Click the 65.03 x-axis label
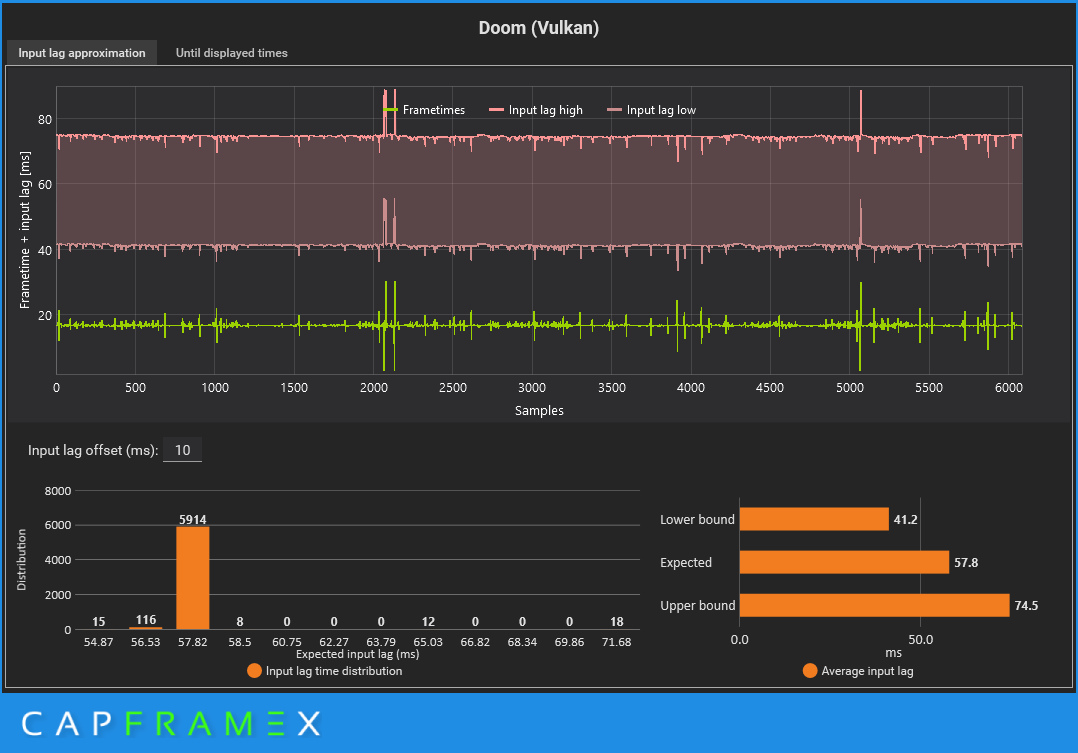 pyautogui.click(x=428, y=642)
